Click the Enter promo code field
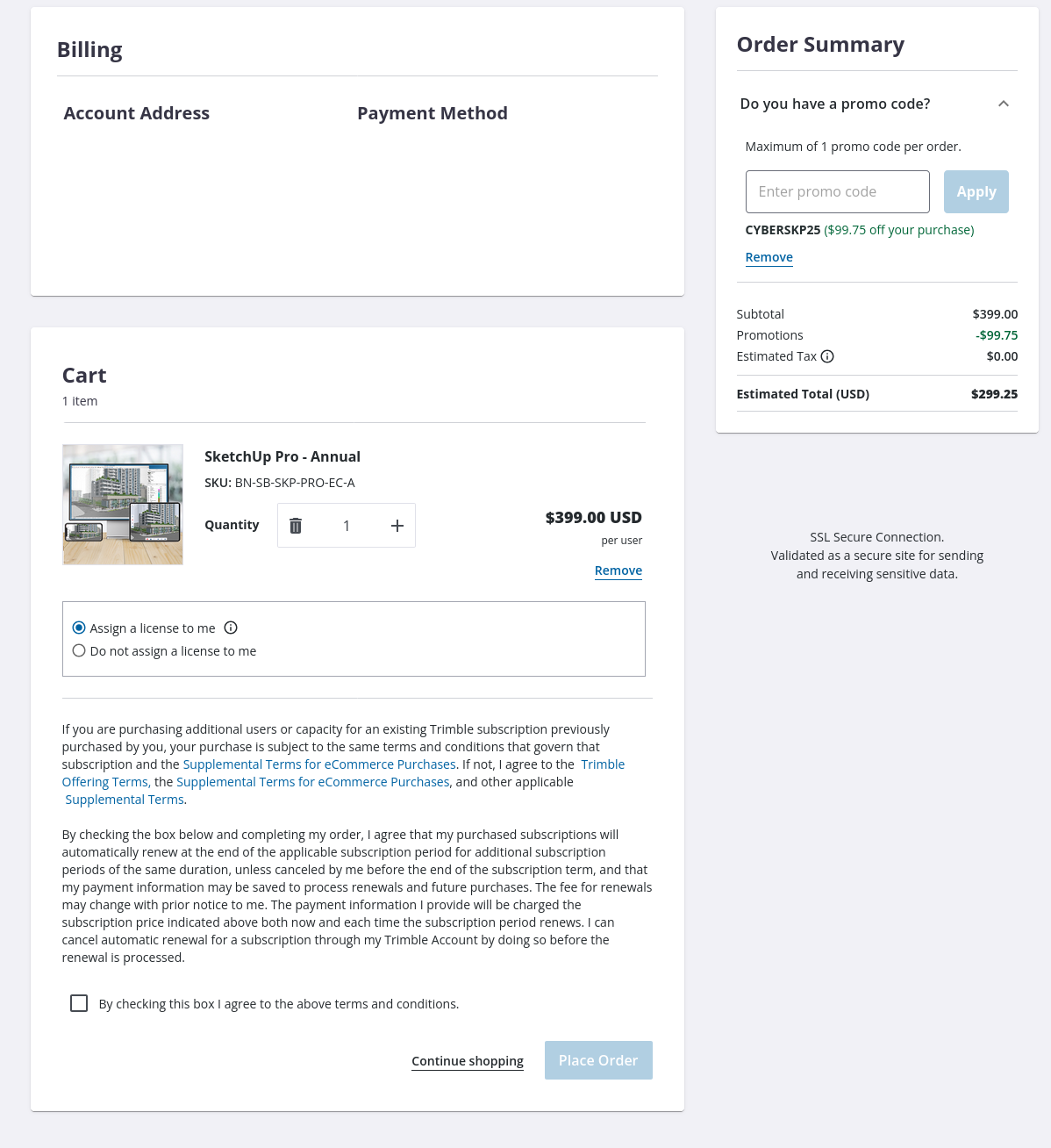 coord(837,191)
